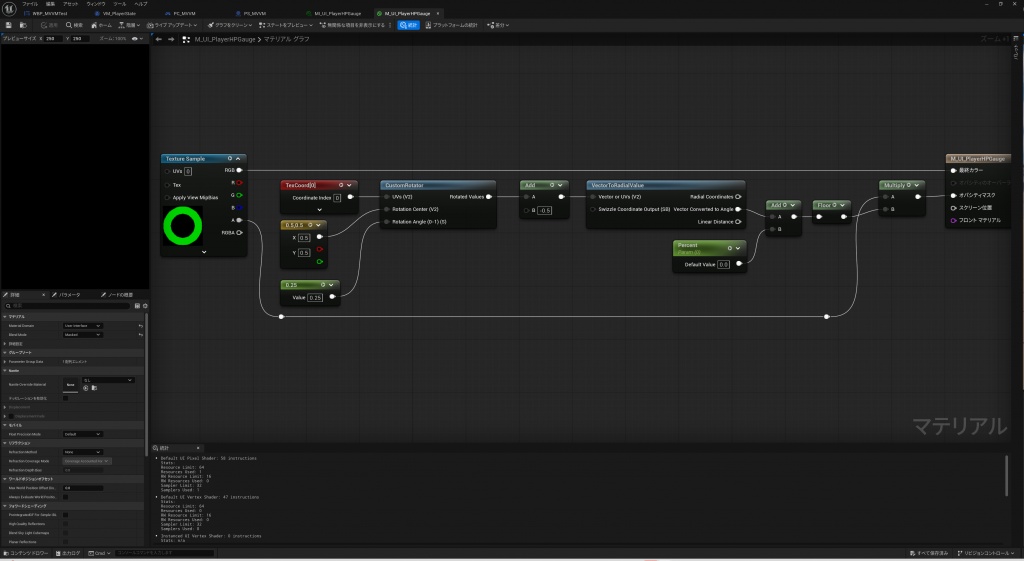This screenshot has width=1024, height=561.
Task: Collapse the Texture Sample node chevron
Action: click(204, 252)
